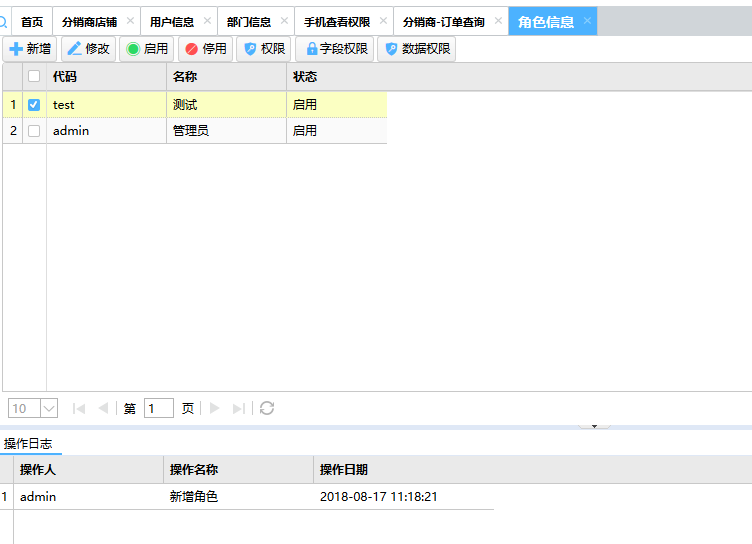Open 数据权限 data permissions button

click(x=416, y=49)
